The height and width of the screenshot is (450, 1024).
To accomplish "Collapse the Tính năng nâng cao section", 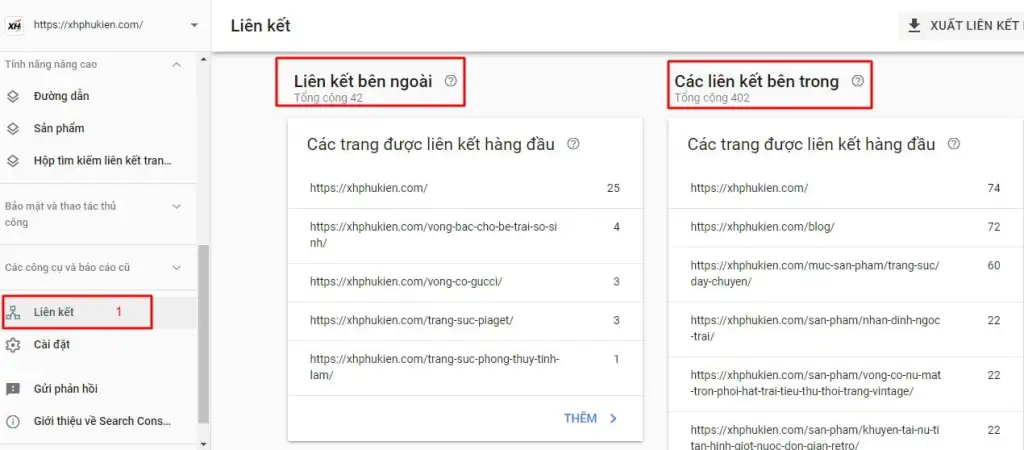I will point(177,64).
